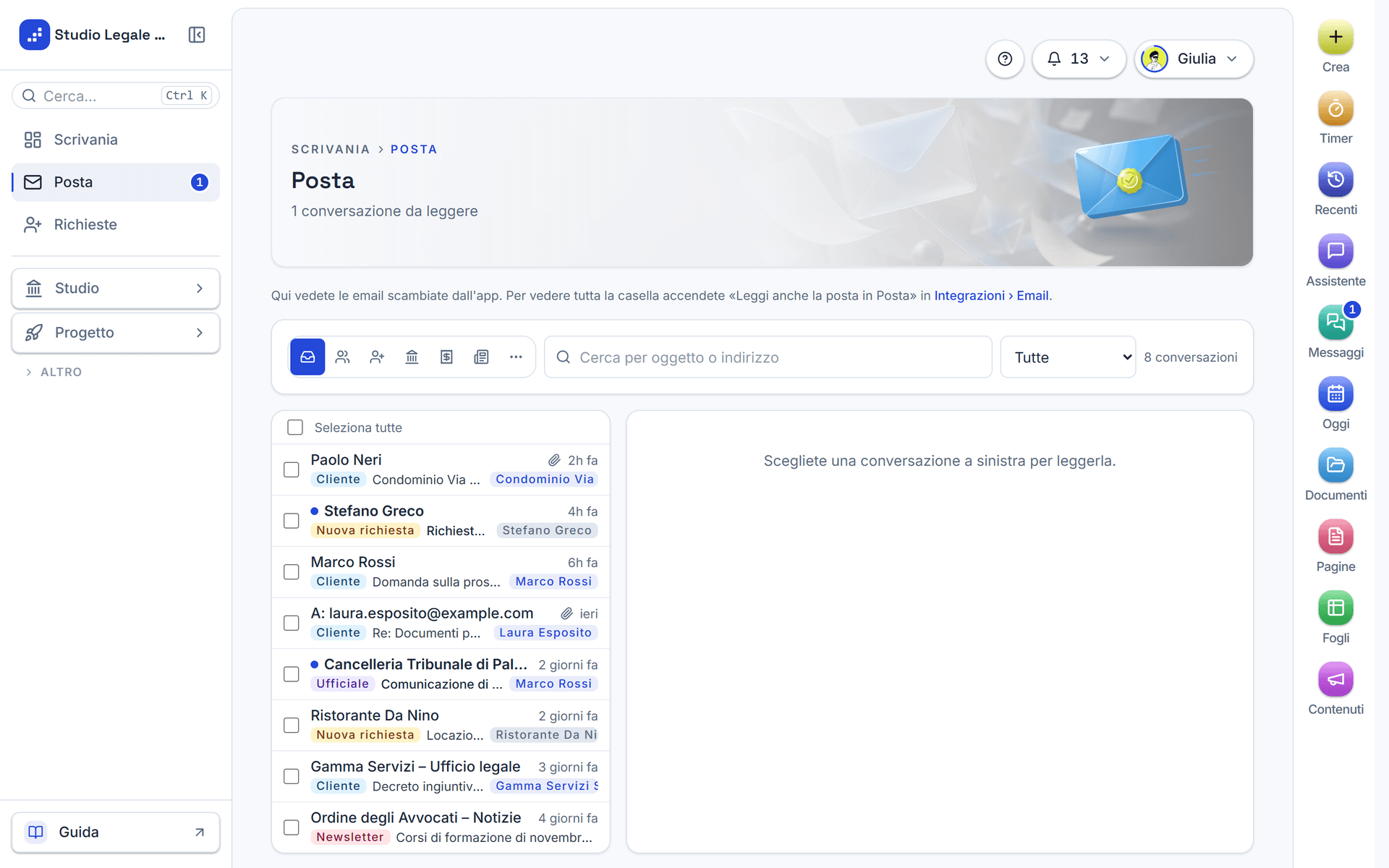
Task: Tick the Ordine degli Avvocati checkbox
Action: coord(292,827)
